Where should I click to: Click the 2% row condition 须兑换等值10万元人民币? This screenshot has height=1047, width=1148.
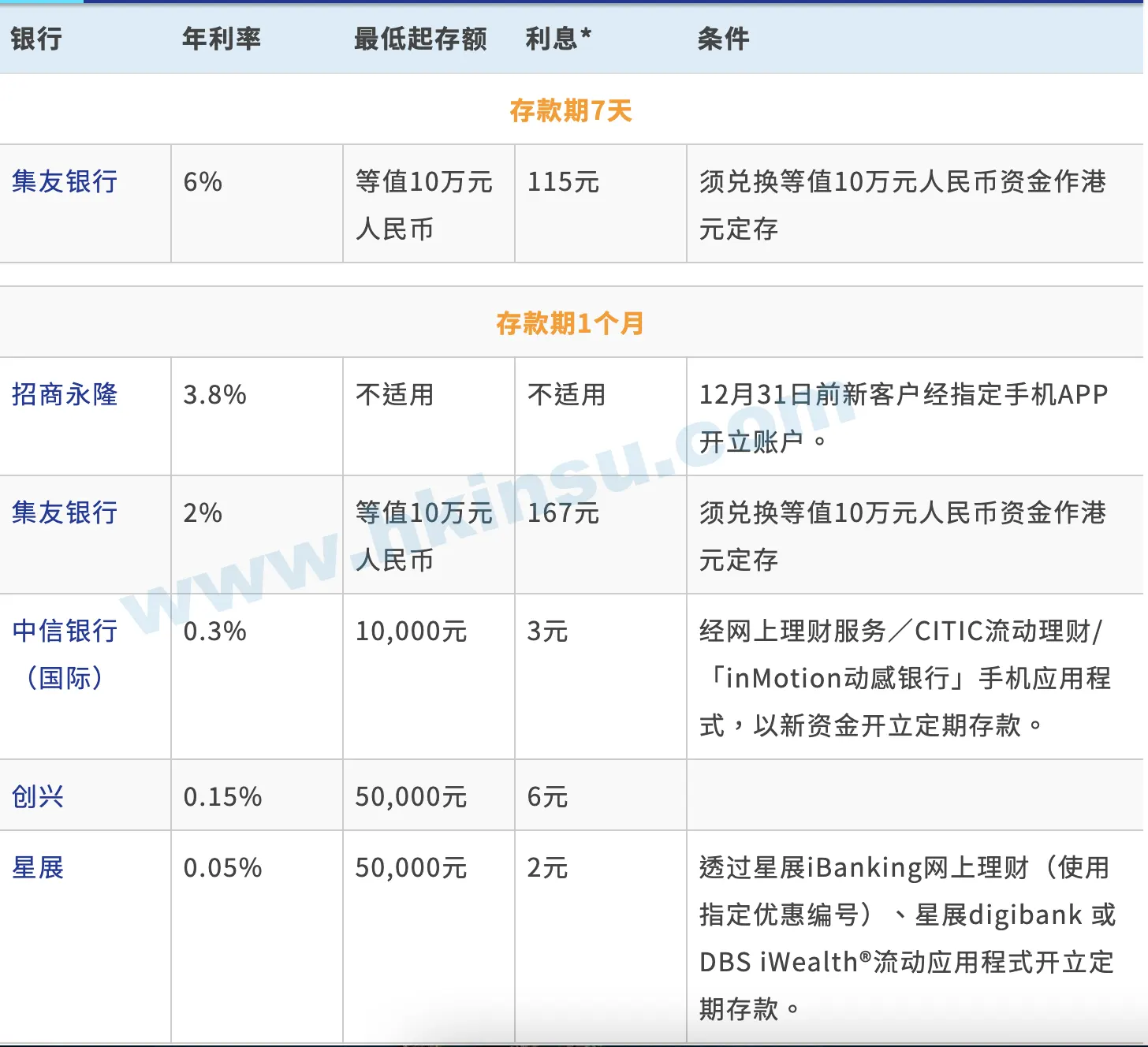903,536
